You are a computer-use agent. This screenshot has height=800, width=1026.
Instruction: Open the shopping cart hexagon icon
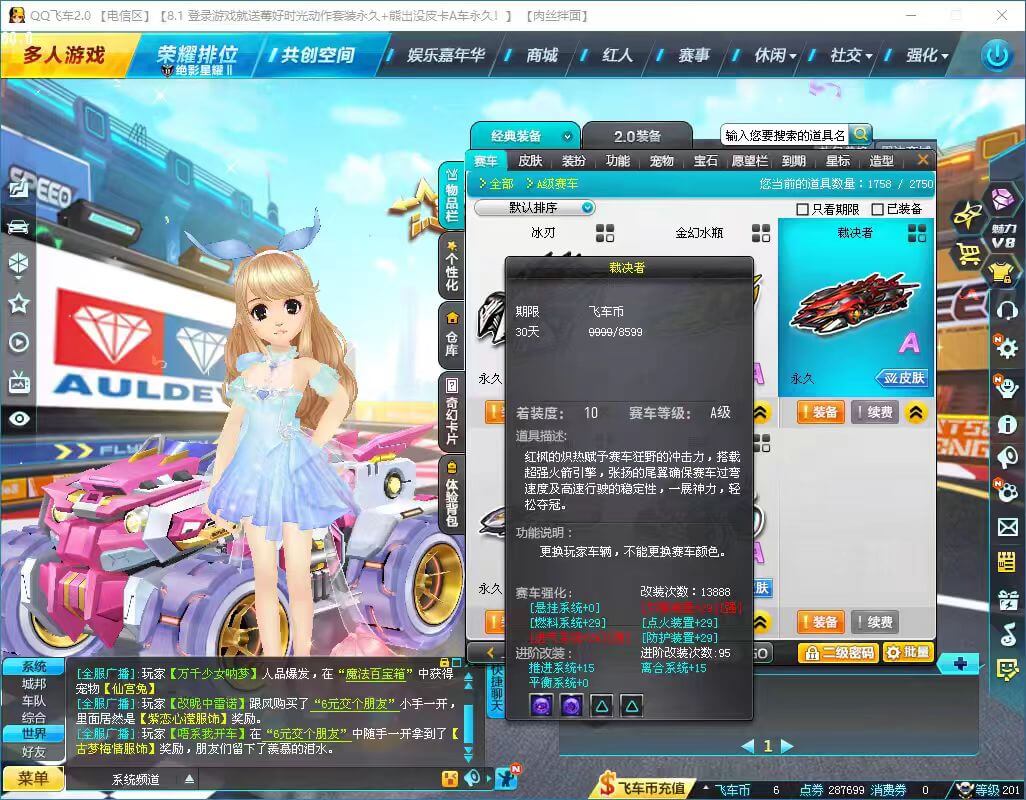pos(968,252)
